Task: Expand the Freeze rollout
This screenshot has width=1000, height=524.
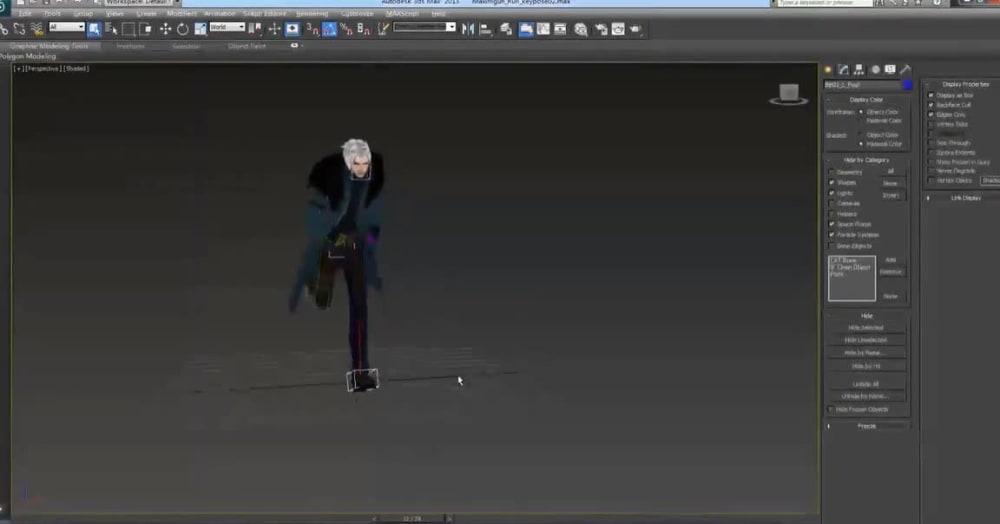Action: 867,426
